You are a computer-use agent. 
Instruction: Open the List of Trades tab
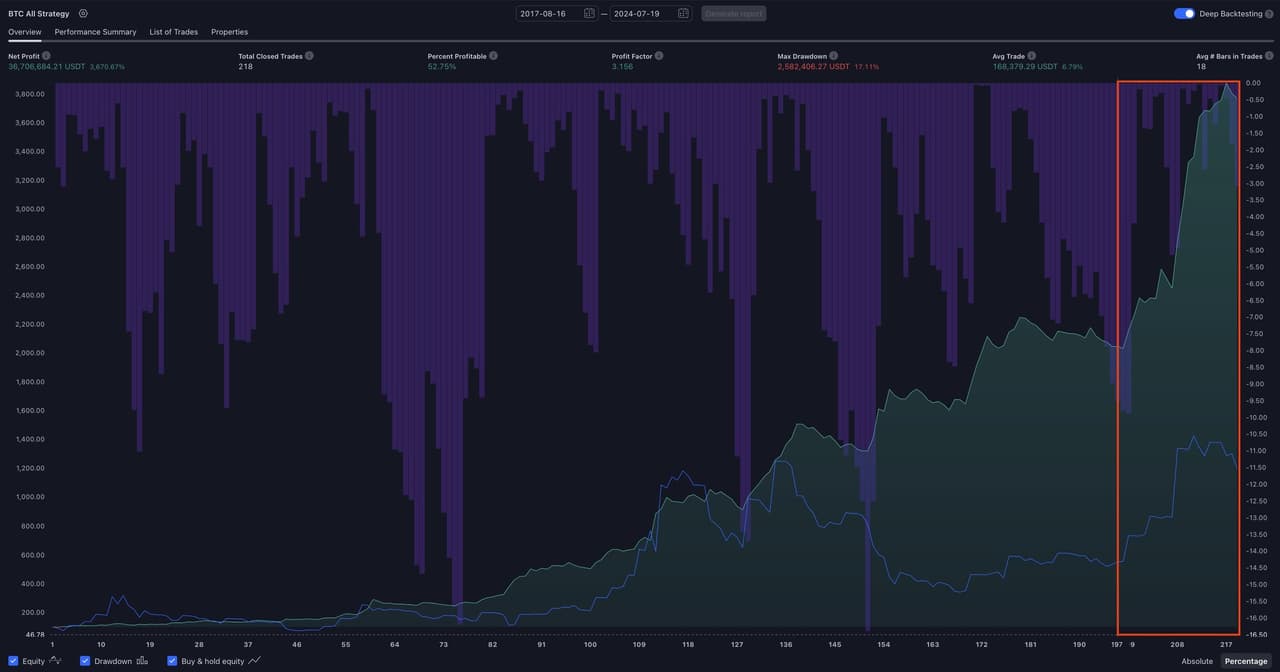click(x=174, y=32)
